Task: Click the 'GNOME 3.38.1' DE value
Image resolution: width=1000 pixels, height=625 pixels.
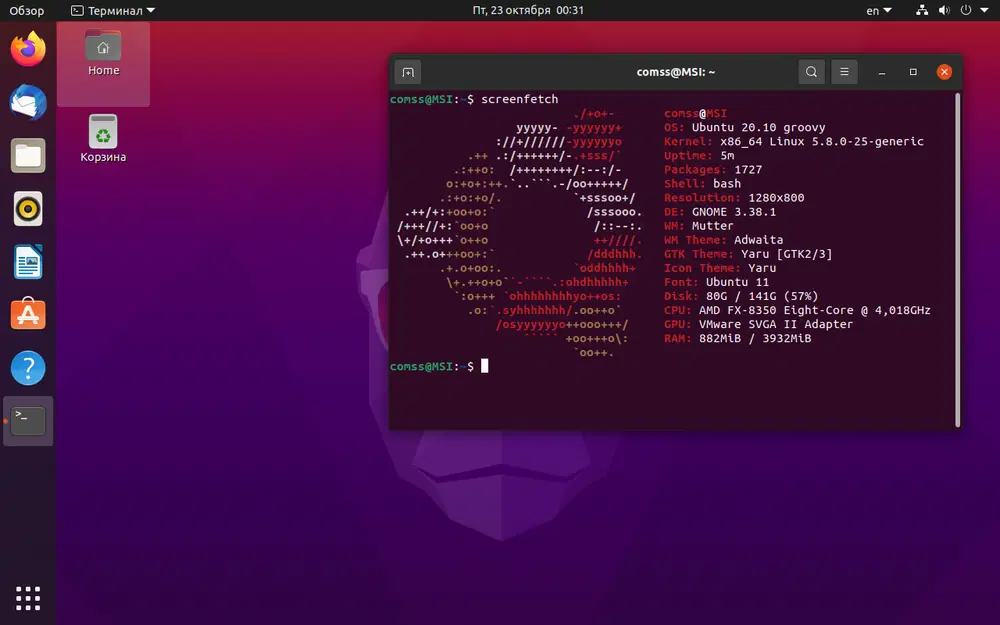Action: point(734,212)
